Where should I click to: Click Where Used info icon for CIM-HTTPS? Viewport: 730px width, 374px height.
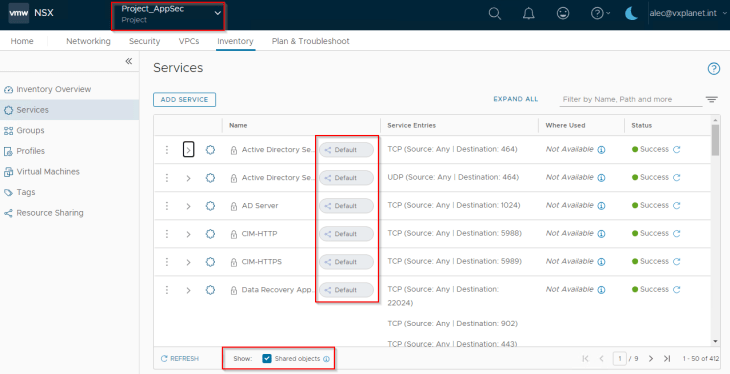point(601,262)
